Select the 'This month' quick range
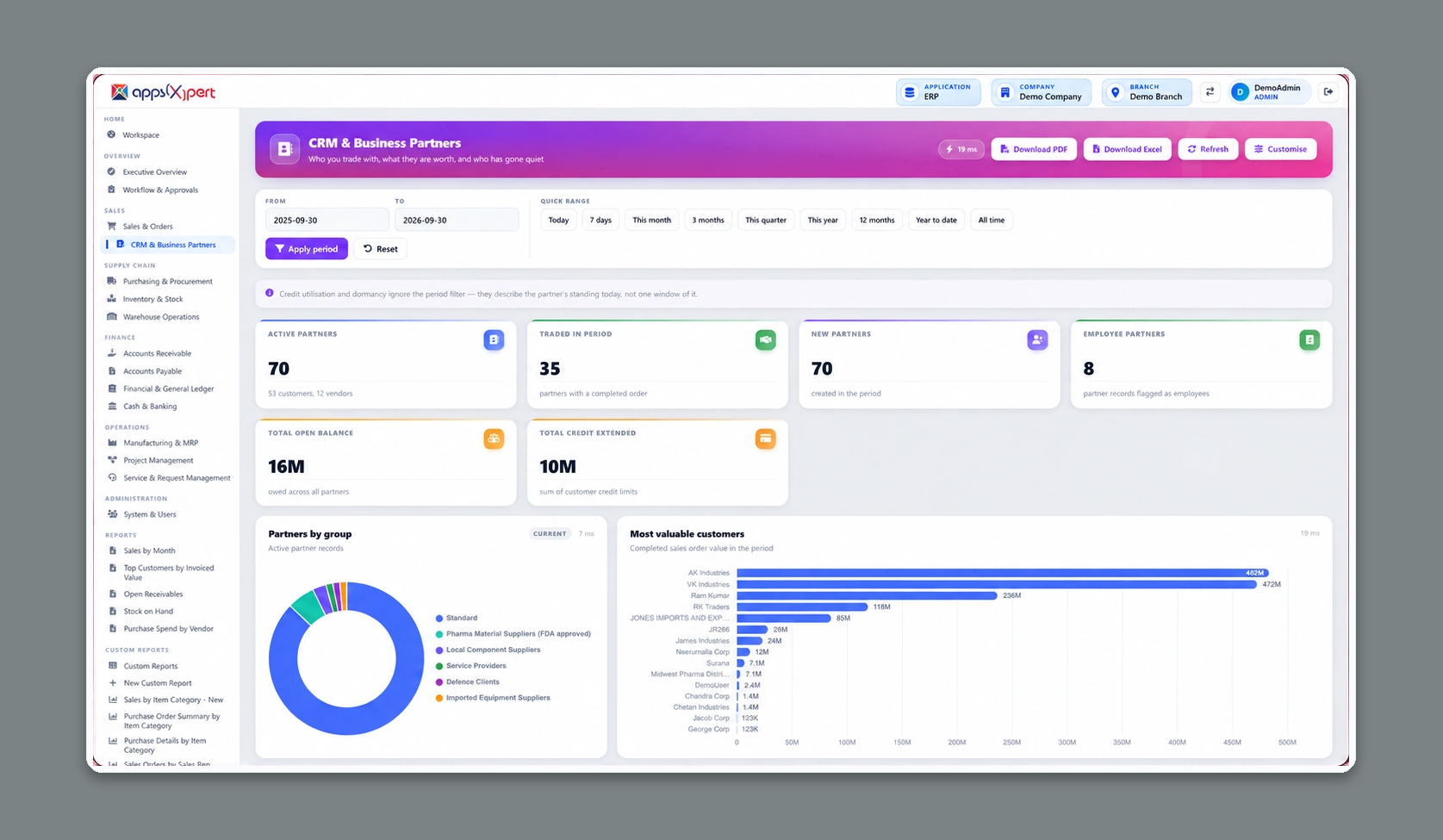The width and height of the screenshot is (1443, 840). click(651, 221)
